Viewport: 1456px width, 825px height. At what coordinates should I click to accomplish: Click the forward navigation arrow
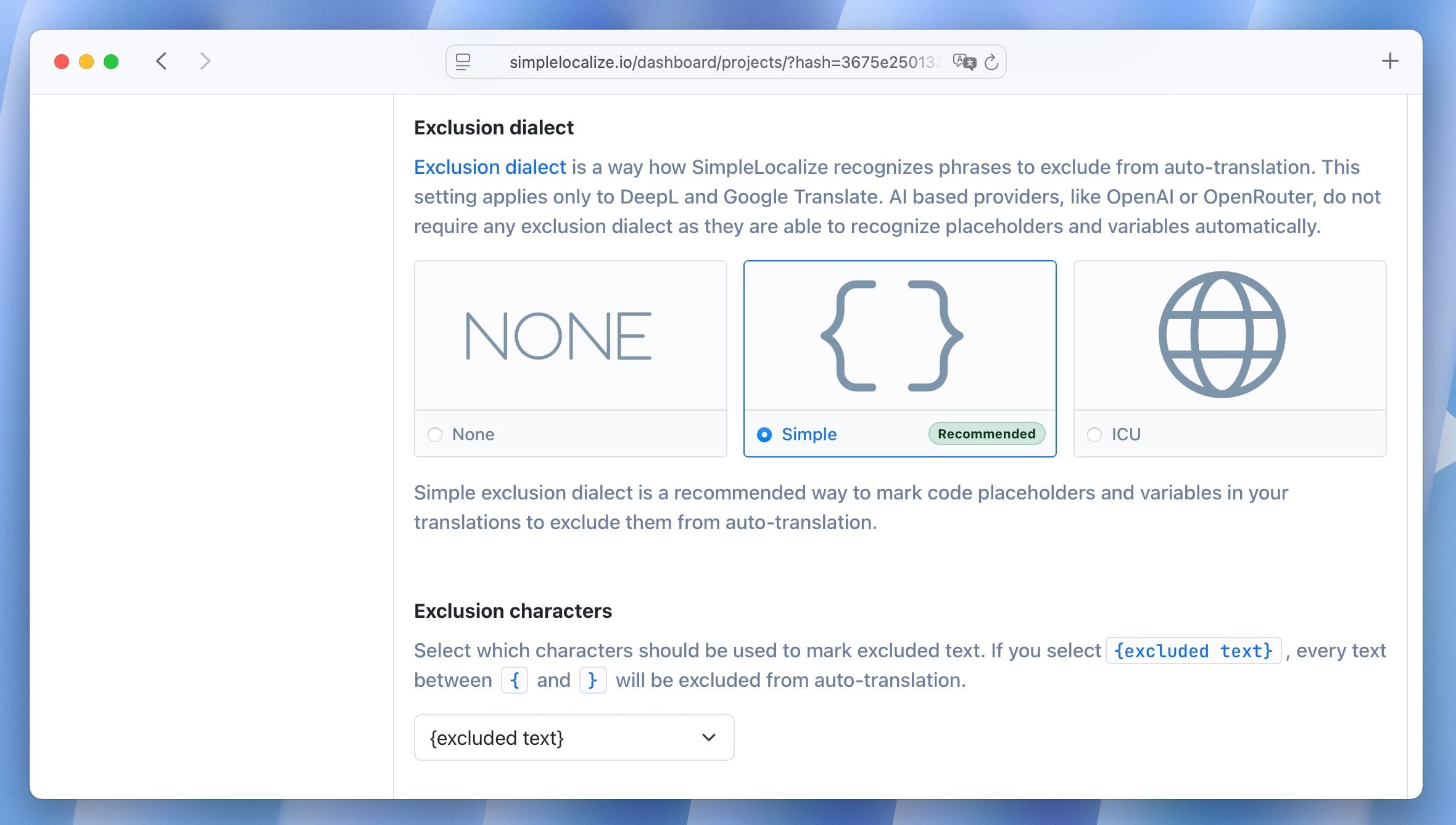pos(204,61)
